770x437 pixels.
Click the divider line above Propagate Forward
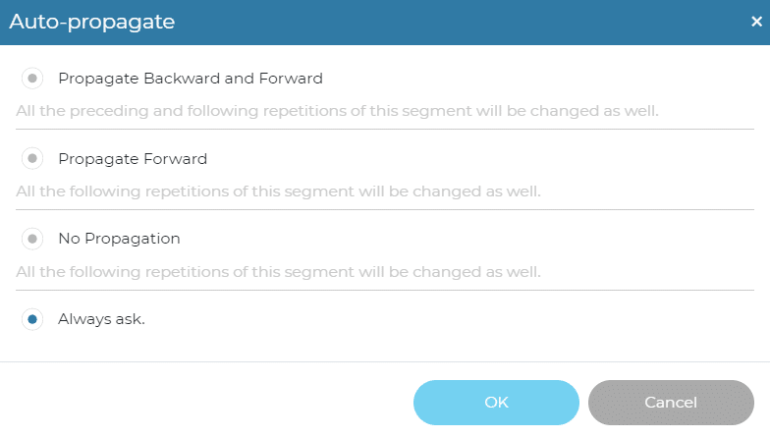385,129
